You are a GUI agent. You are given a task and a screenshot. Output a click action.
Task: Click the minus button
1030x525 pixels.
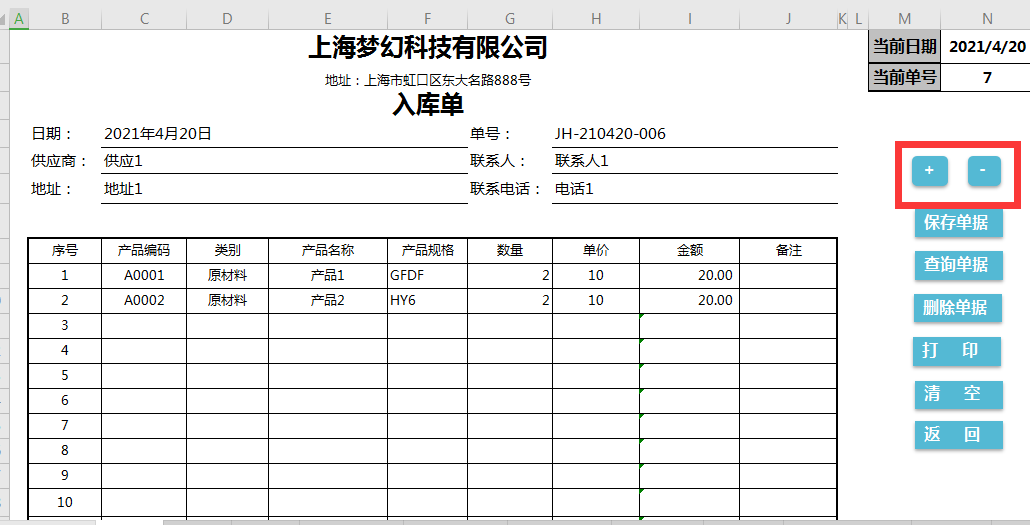tap(983, 171)
